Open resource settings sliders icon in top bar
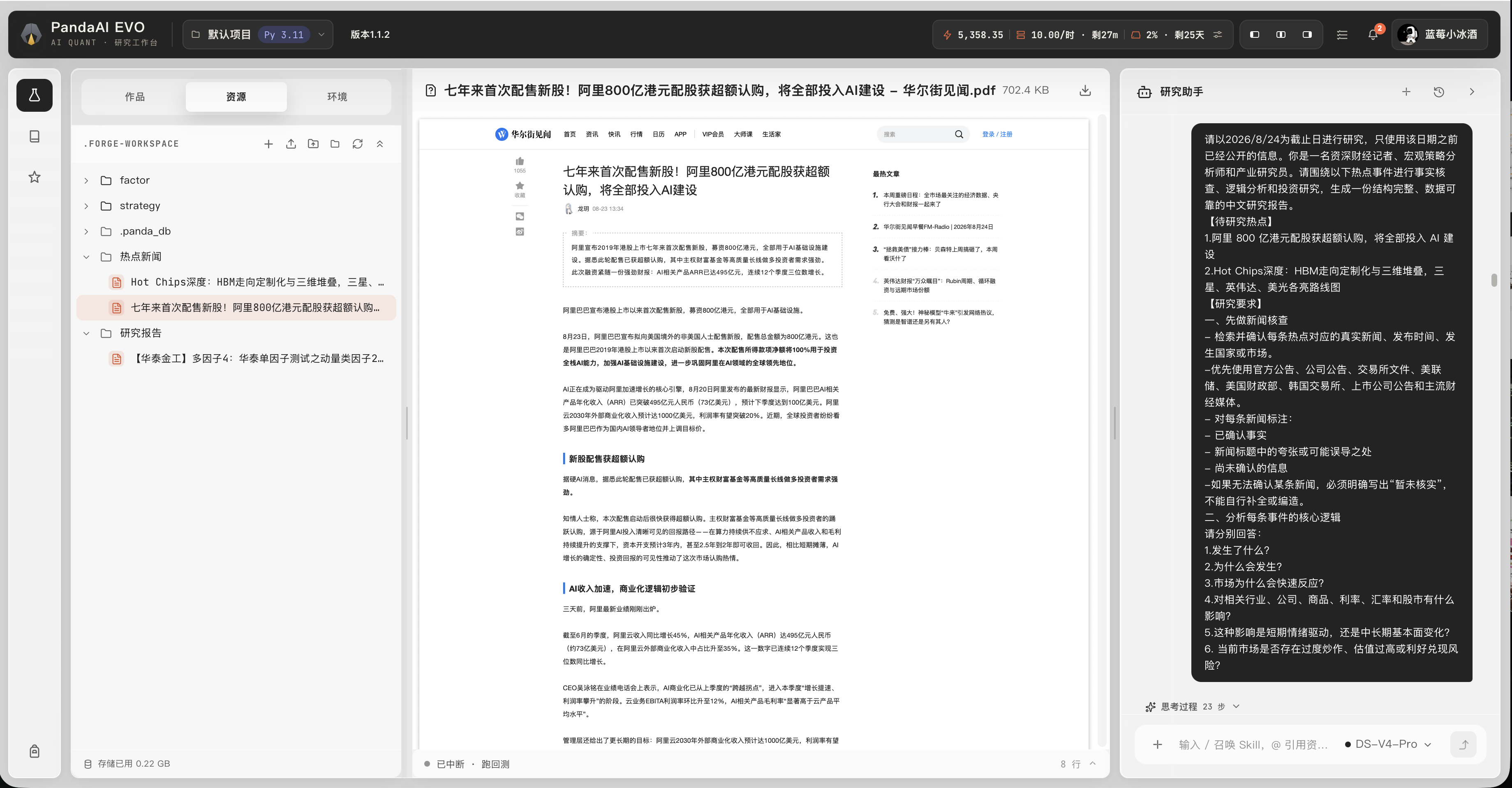The width and height of the screenshot is (1512, 788). 1218,35
